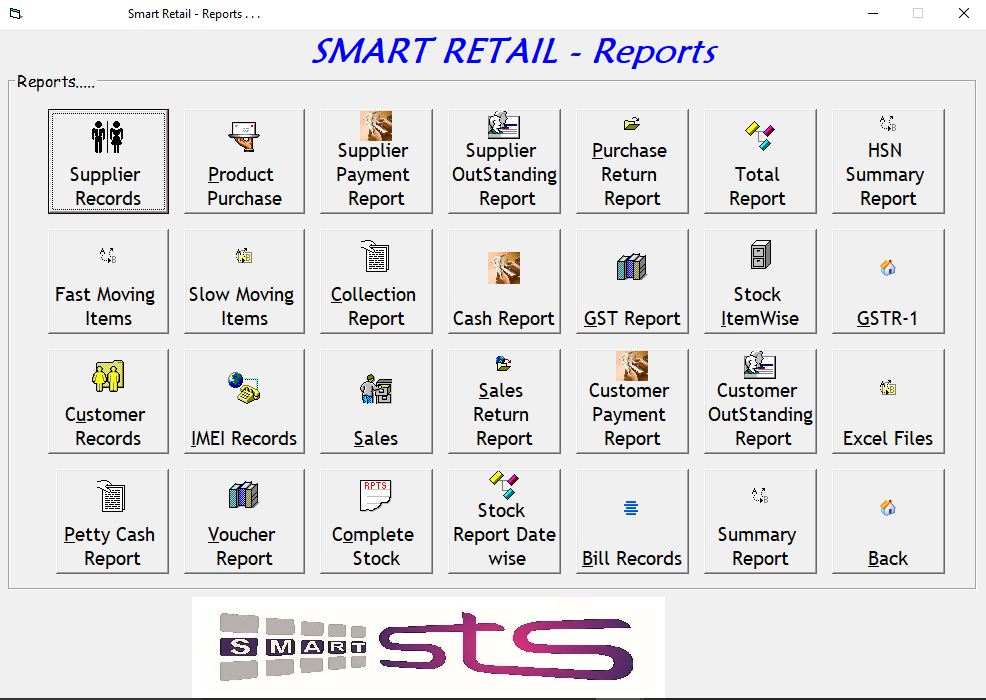Open the Cash Report
Image resolution: width=986 pixels, height=700 pixels.
(x=504, y=281)
